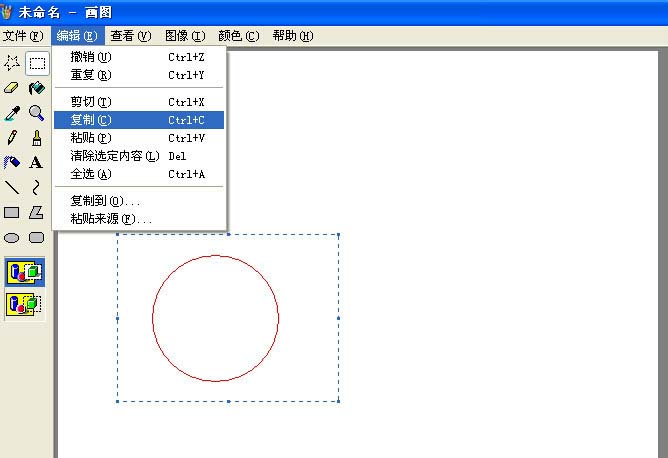Select the Free-Form Select star tool
Viewport: 668px width, 458px height.
click(12, 63)
